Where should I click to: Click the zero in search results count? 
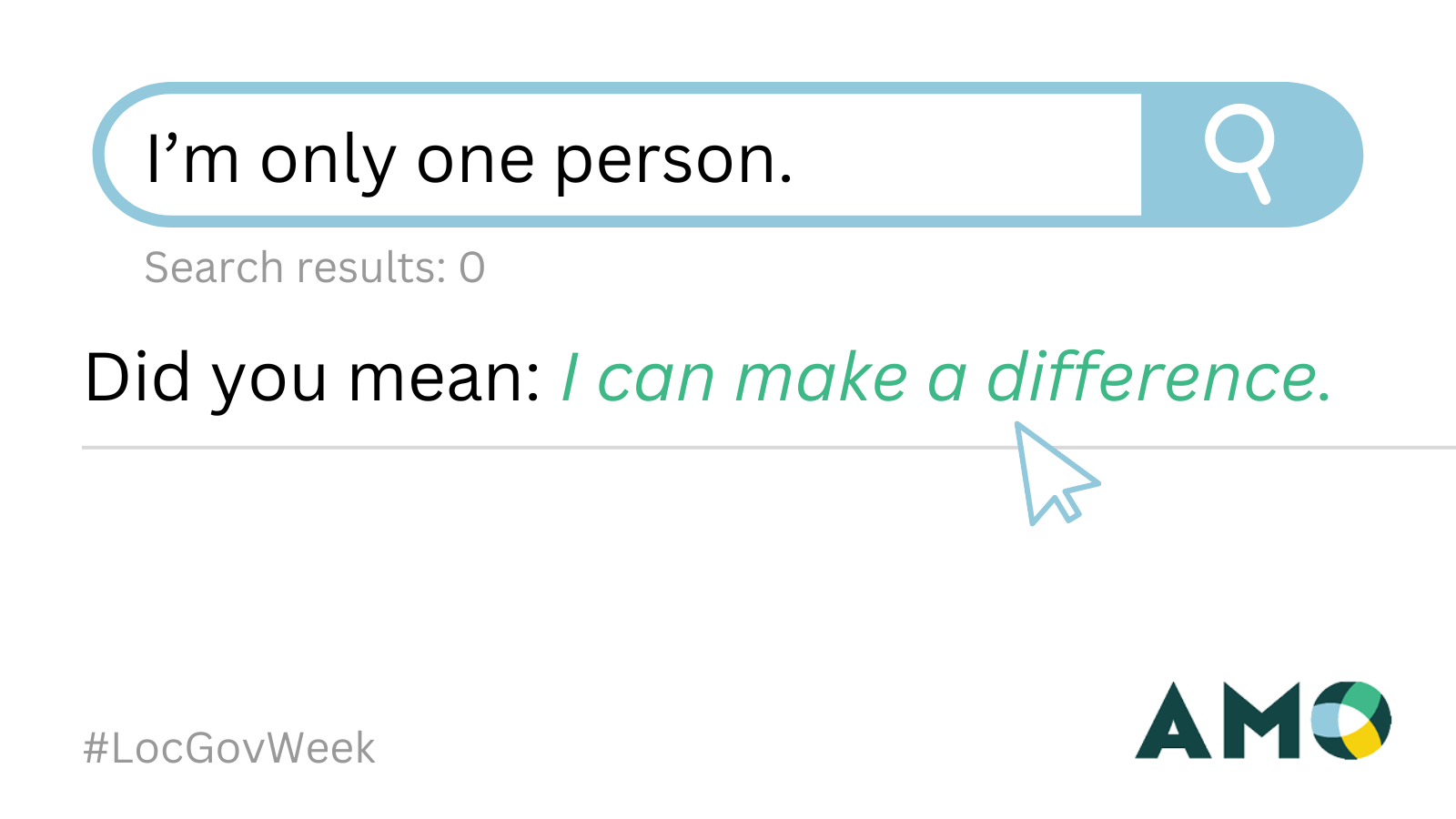pos(472,268)
